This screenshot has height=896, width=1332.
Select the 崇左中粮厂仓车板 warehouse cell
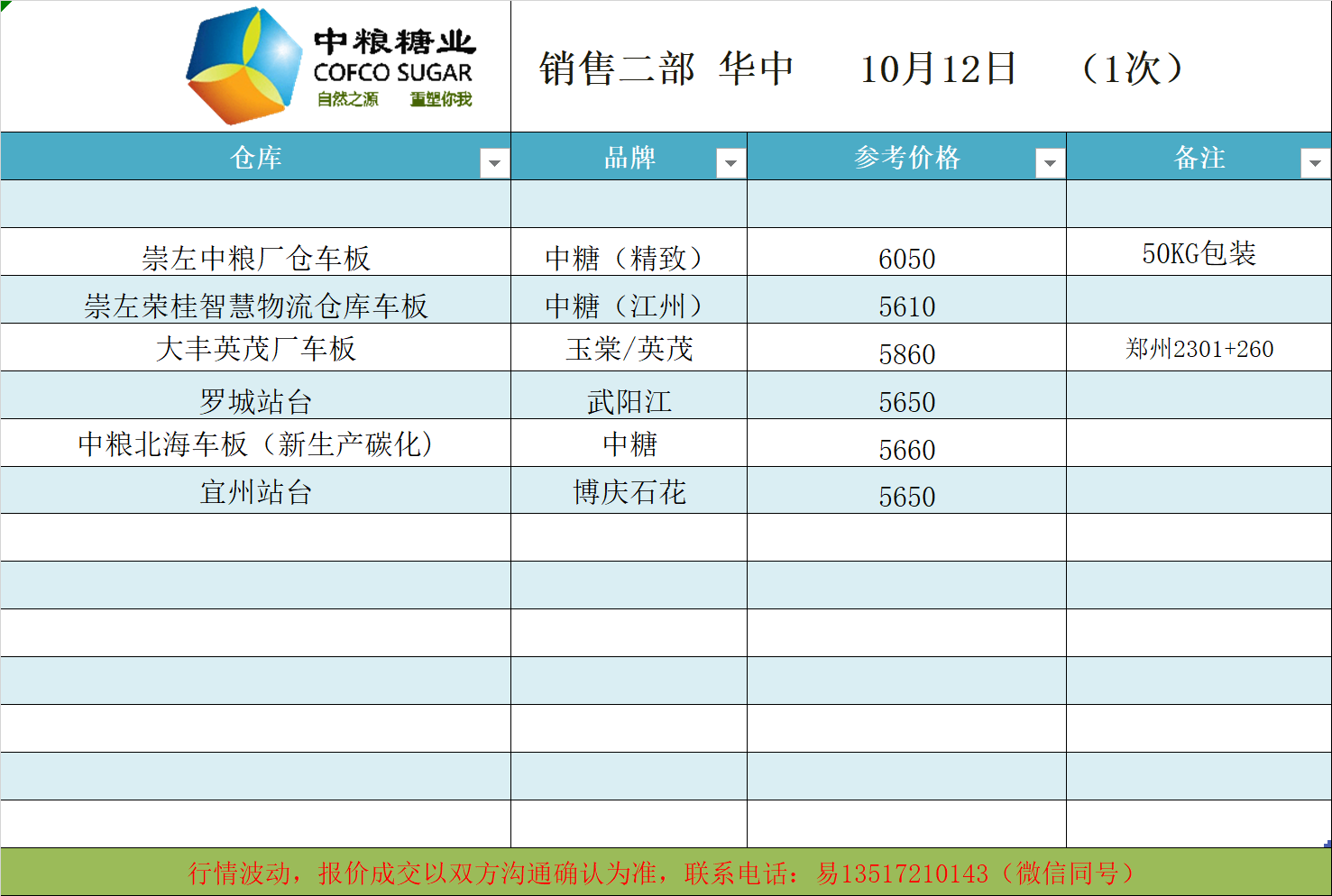(256, 258)
